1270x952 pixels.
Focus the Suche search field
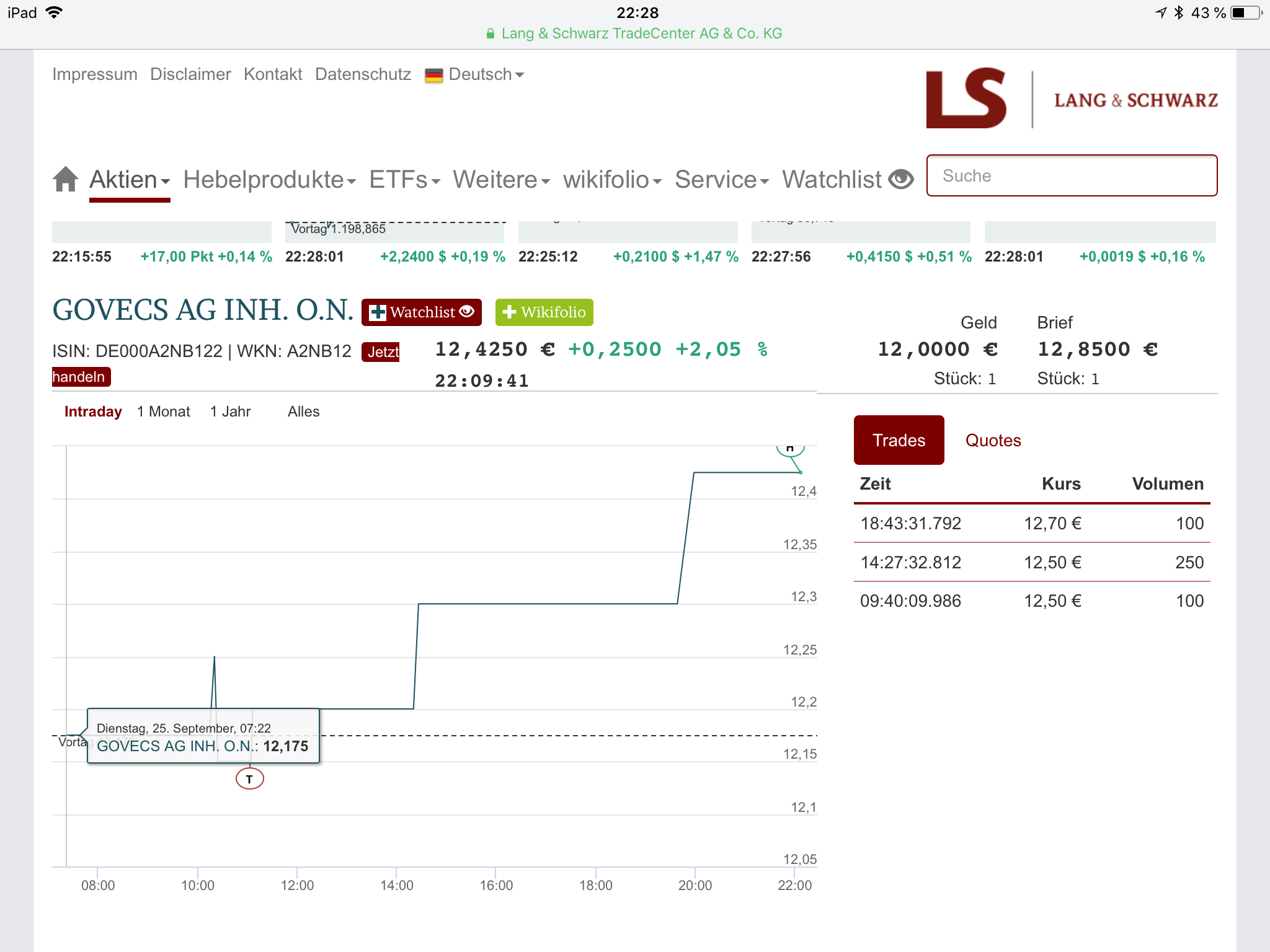click(1071, 176)
